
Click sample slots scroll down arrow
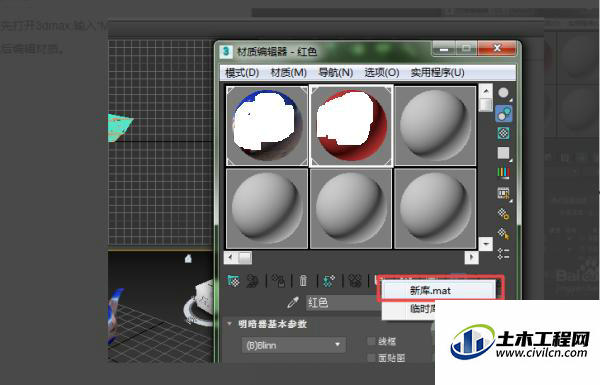486,244
